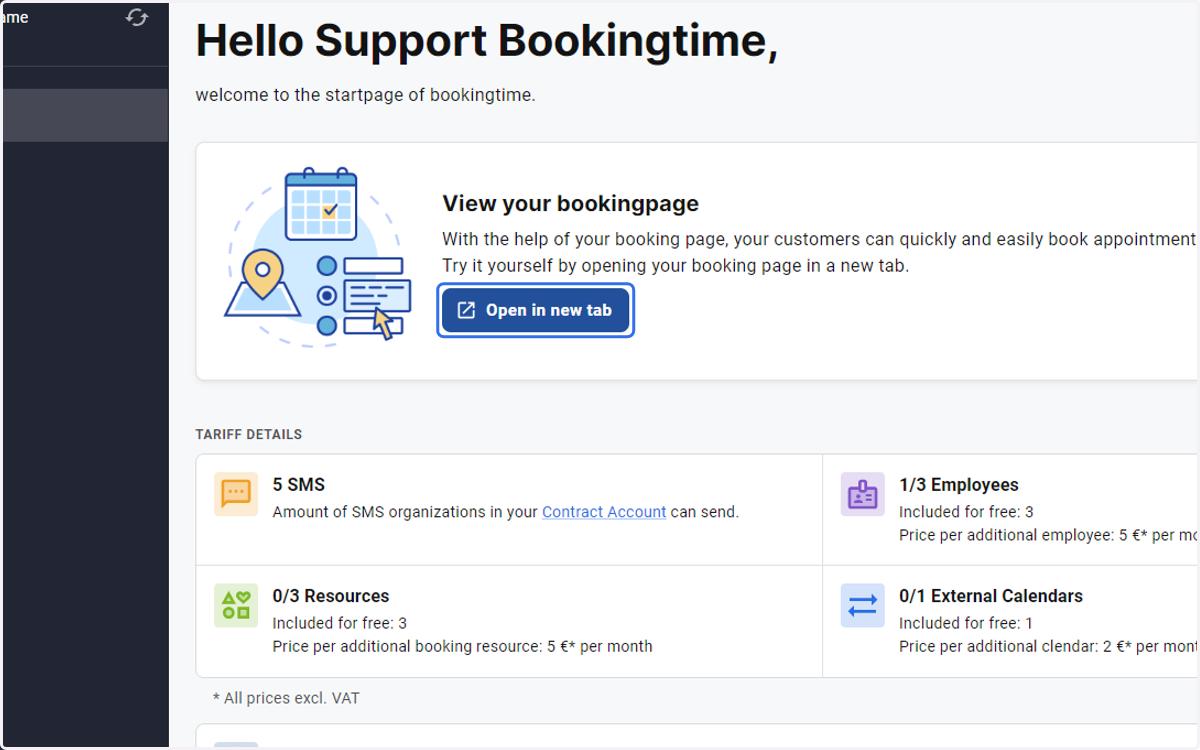This screenshot has height=750, width=1200.
Task: Click the "0/3 Resources" tariff heading
Action: point(331,596)
